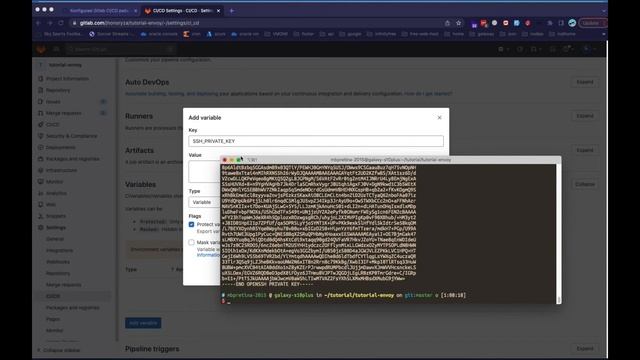
Task: Bookmark page with the star icon
Action: coord(458,23)
